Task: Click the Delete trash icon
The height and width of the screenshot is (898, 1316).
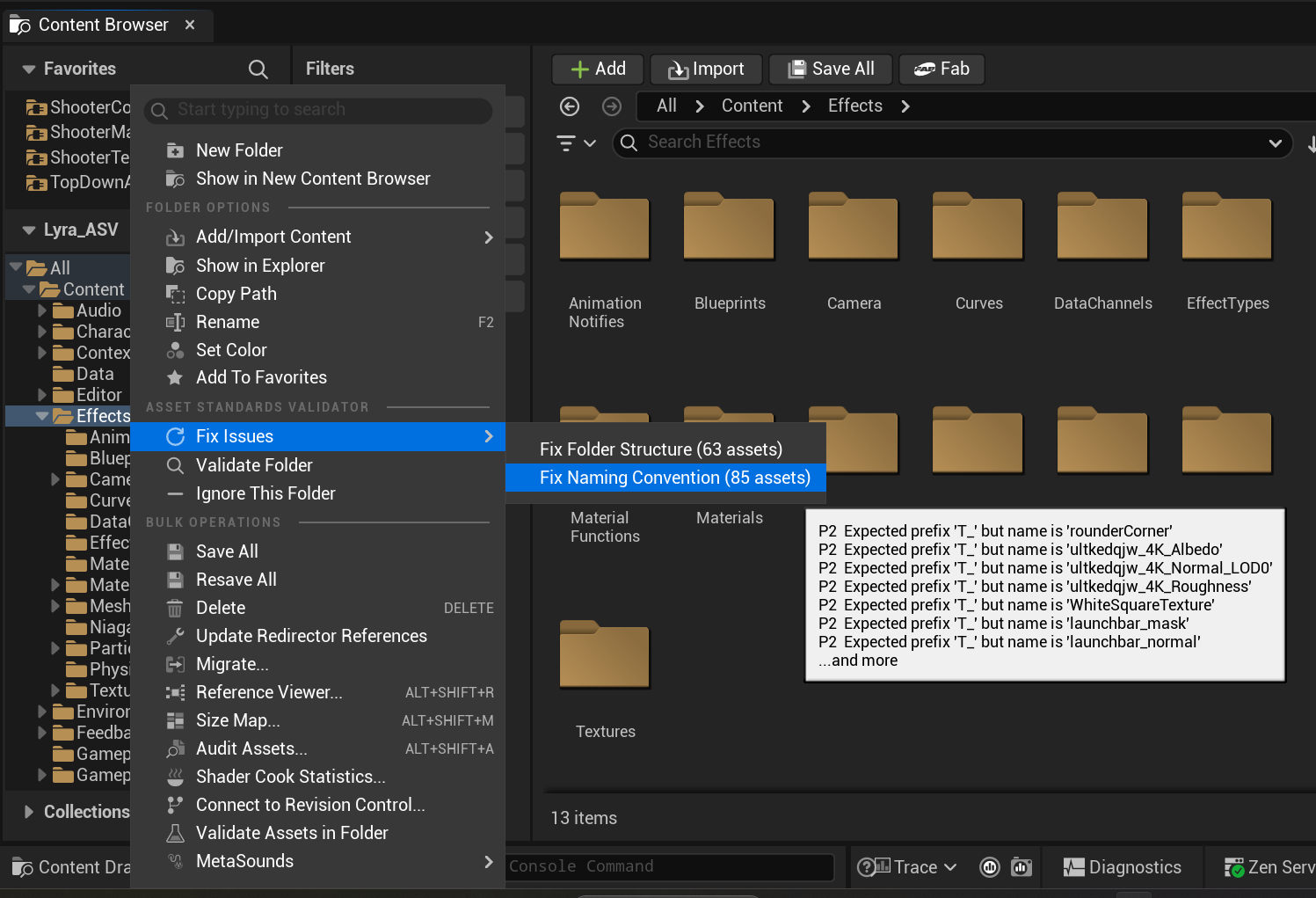Action: (175, 608)
